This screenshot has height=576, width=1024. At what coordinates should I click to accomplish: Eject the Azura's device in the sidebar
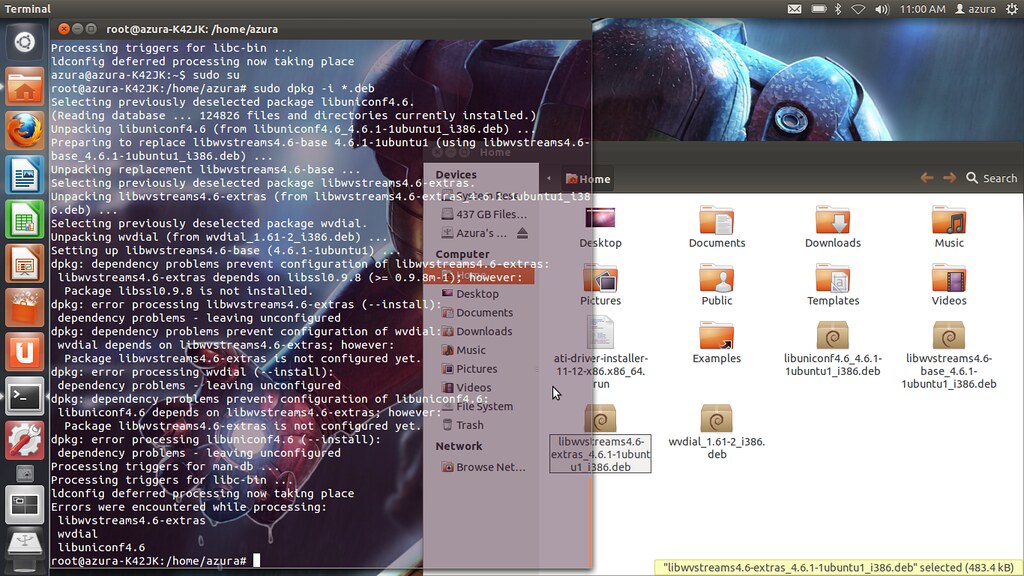pos(522,234)
